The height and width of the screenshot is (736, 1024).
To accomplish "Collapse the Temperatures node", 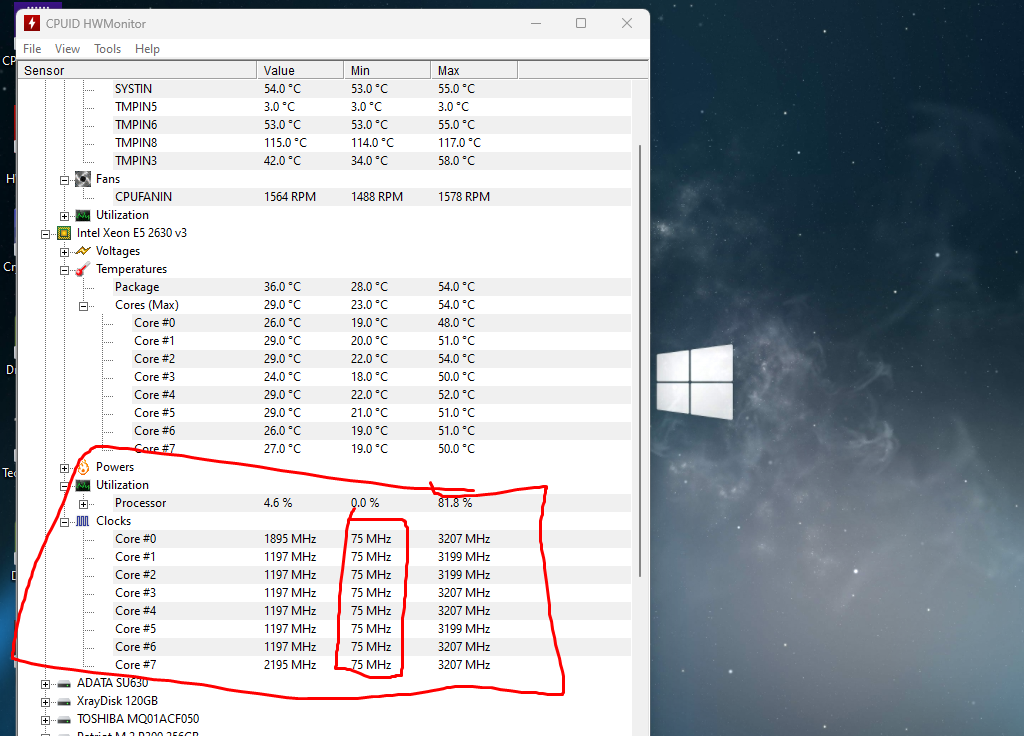I will coord(64,270).
